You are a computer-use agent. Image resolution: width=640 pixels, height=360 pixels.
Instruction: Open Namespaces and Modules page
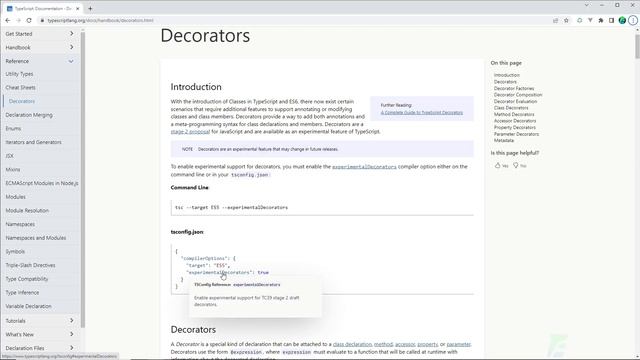tap(36, 238)
